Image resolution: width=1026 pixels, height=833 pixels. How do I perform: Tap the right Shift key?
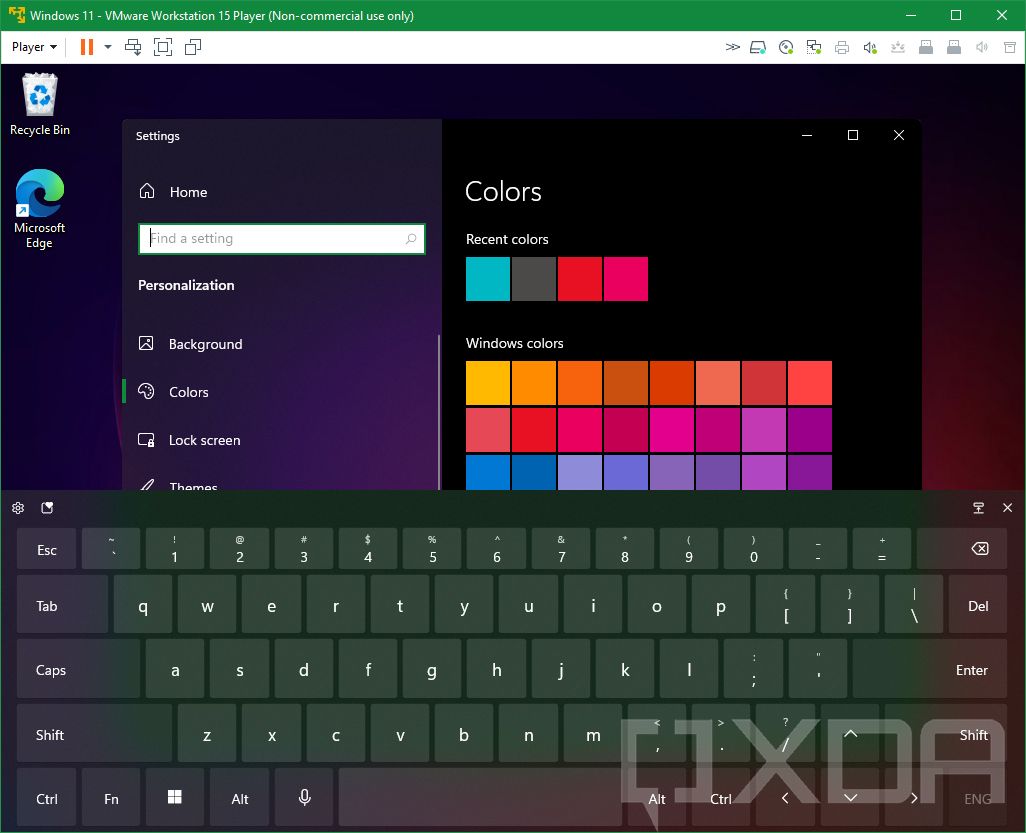pyautogui.click(x=946, y=734)
